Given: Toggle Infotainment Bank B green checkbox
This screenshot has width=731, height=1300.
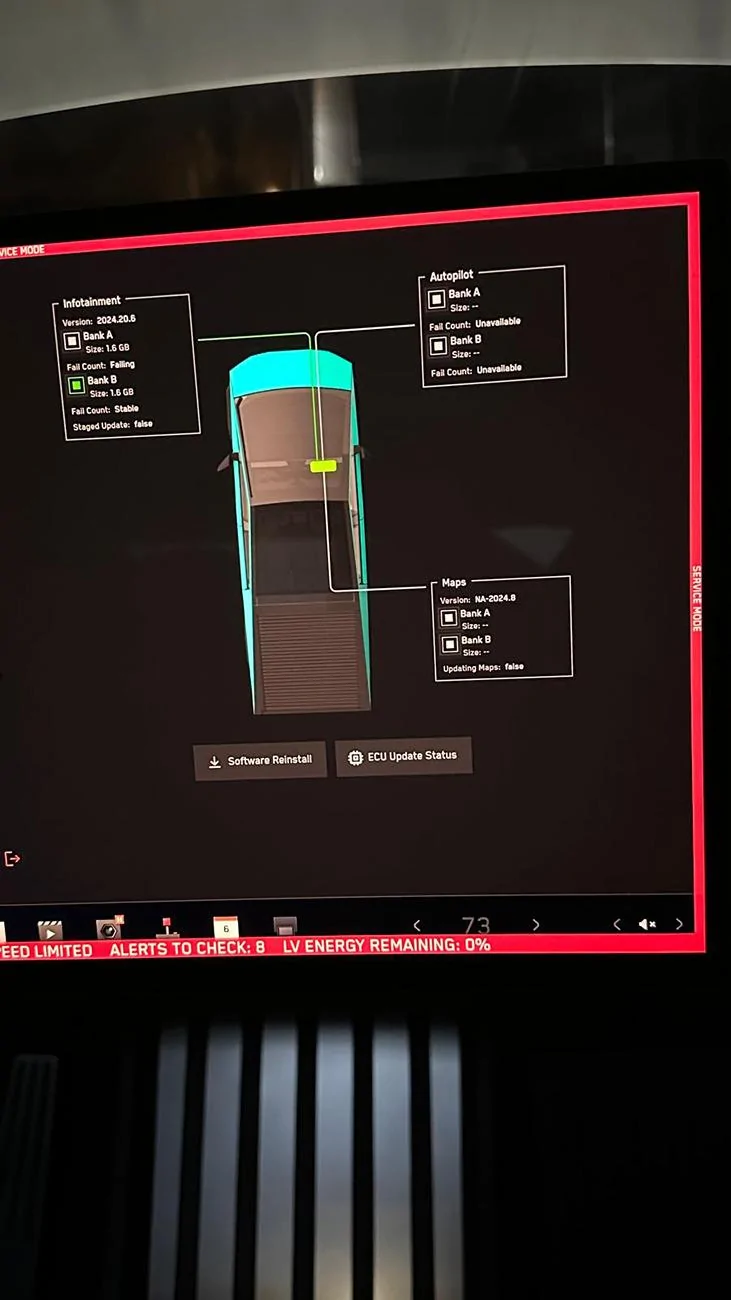Looking at the screenshot, I should (77, 385).
